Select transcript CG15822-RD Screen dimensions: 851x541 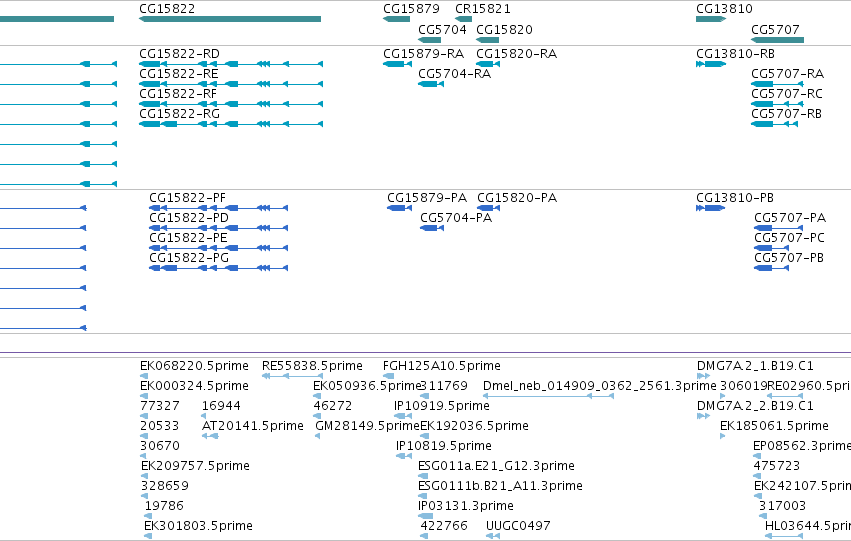(231, 64)
